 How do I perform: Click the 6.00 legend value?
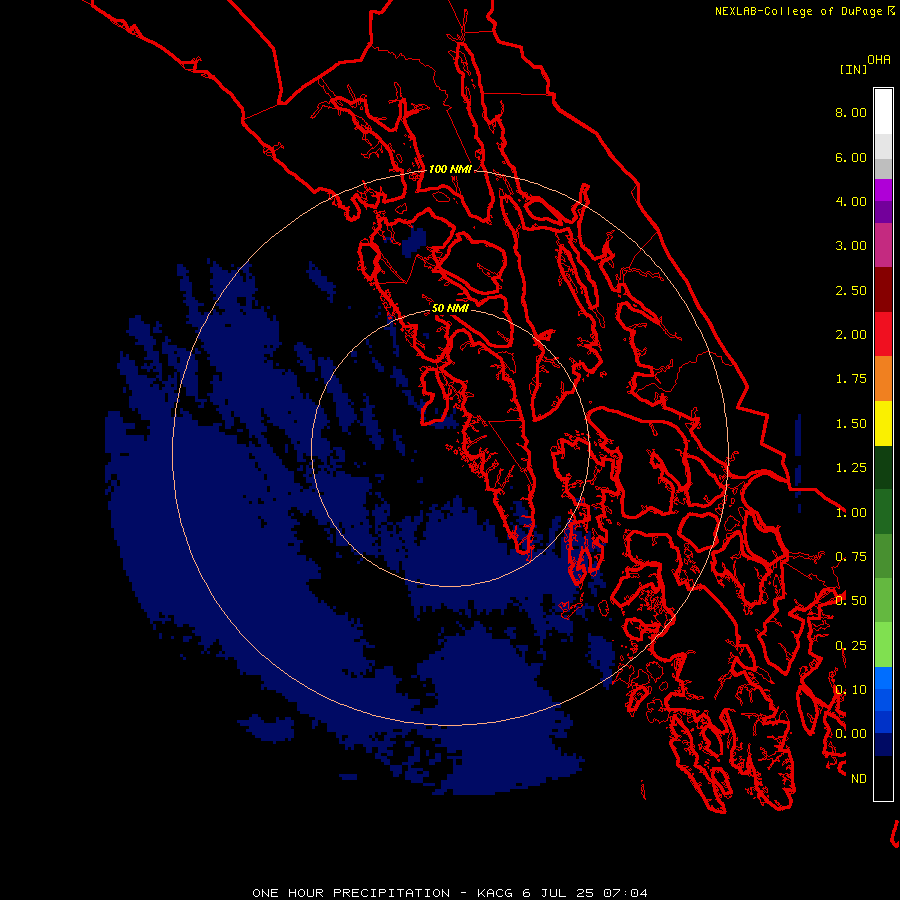[851, 157]
